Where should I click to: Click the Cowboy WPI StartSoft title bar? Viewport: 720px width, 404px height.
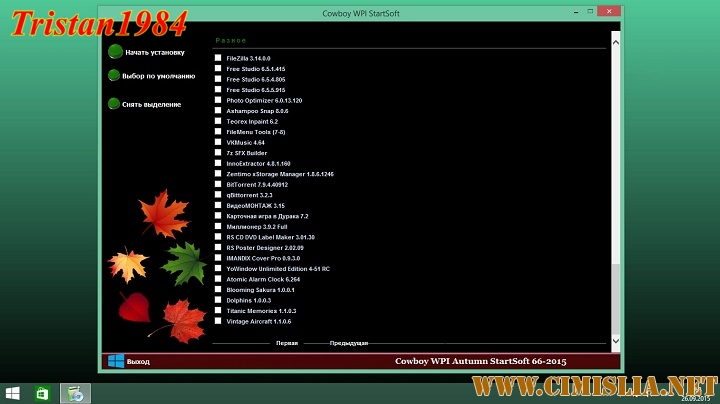[360, 13]
